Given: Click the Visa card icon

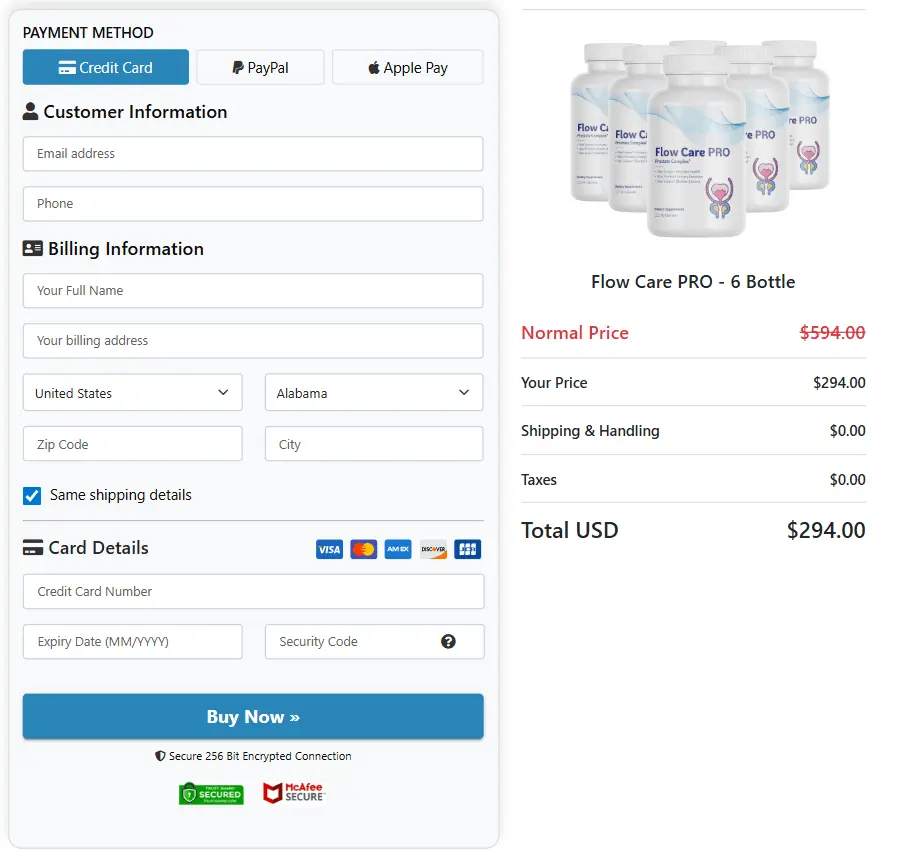Looking at the screenshot, I should point(329,549).
